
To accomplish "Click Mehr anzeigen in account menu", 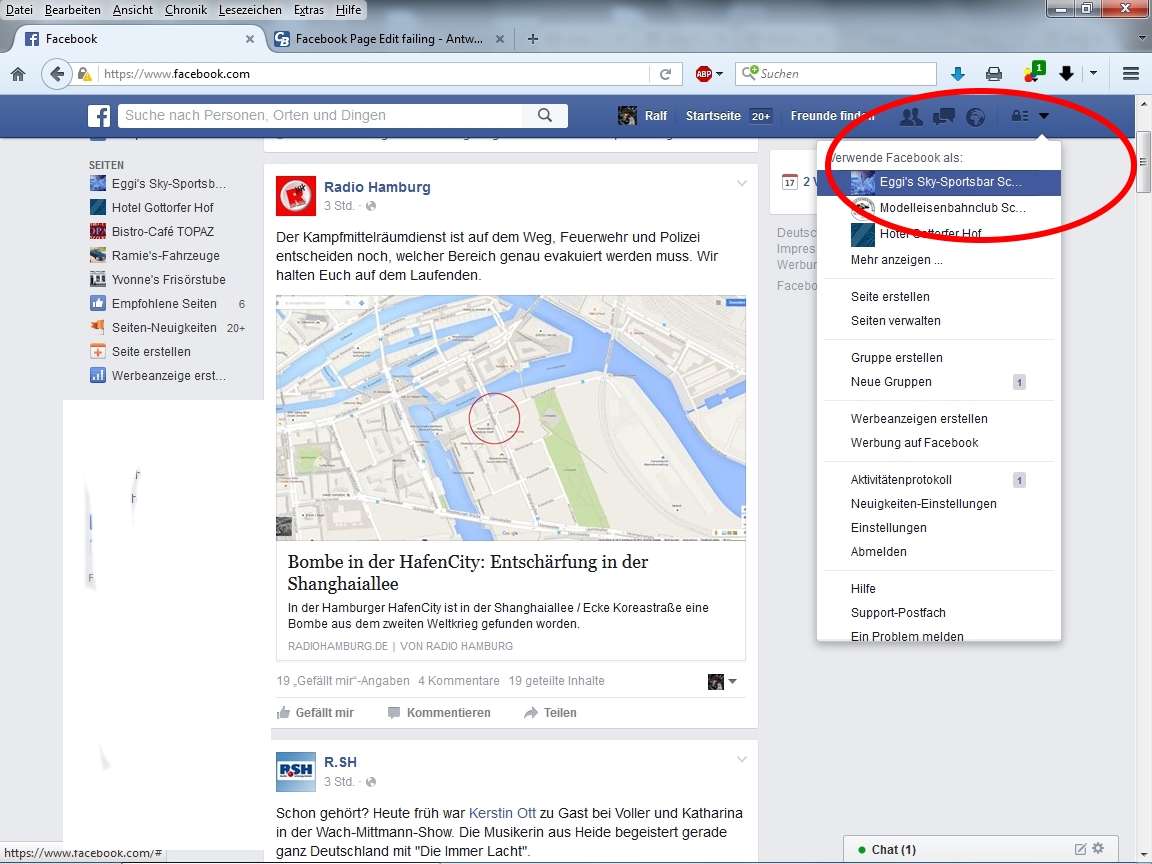I will 896,259.
